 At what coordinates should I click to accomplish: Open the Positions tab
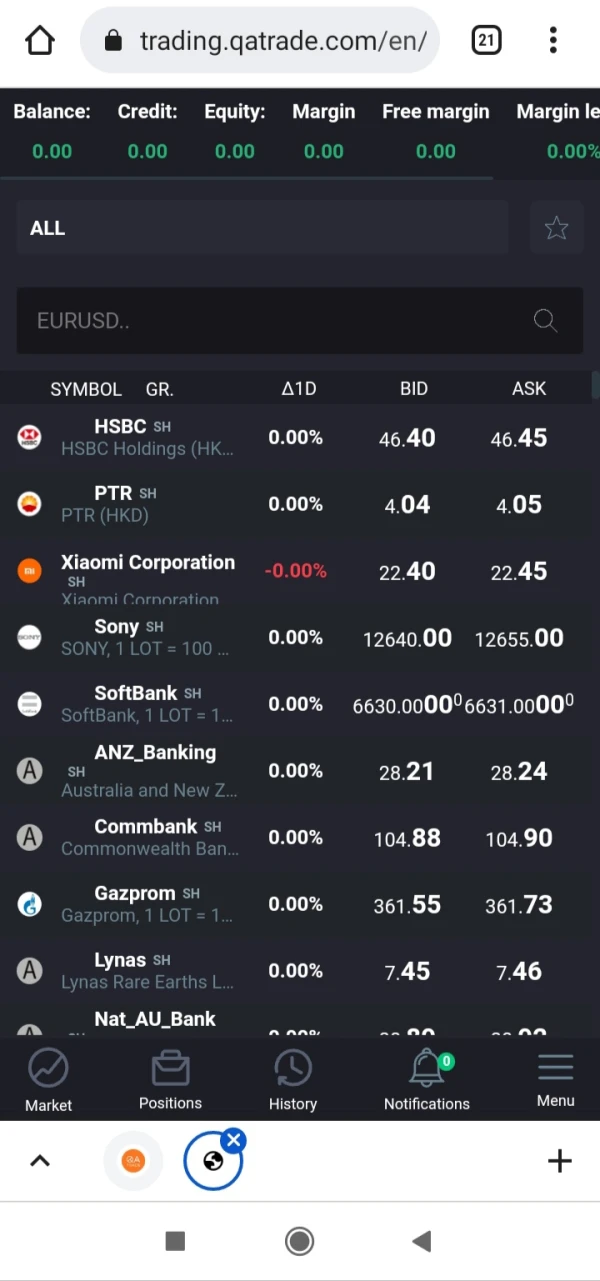pyautogui.click(x=170, y=1080)
